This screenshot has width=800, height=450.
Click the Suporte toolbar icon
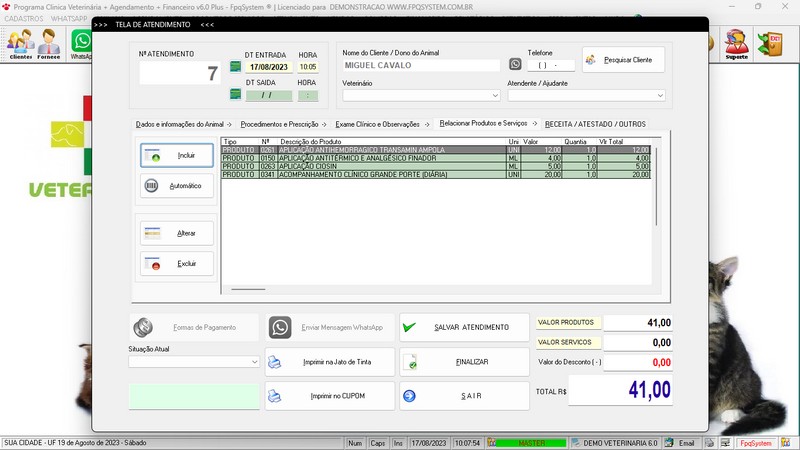737,43
